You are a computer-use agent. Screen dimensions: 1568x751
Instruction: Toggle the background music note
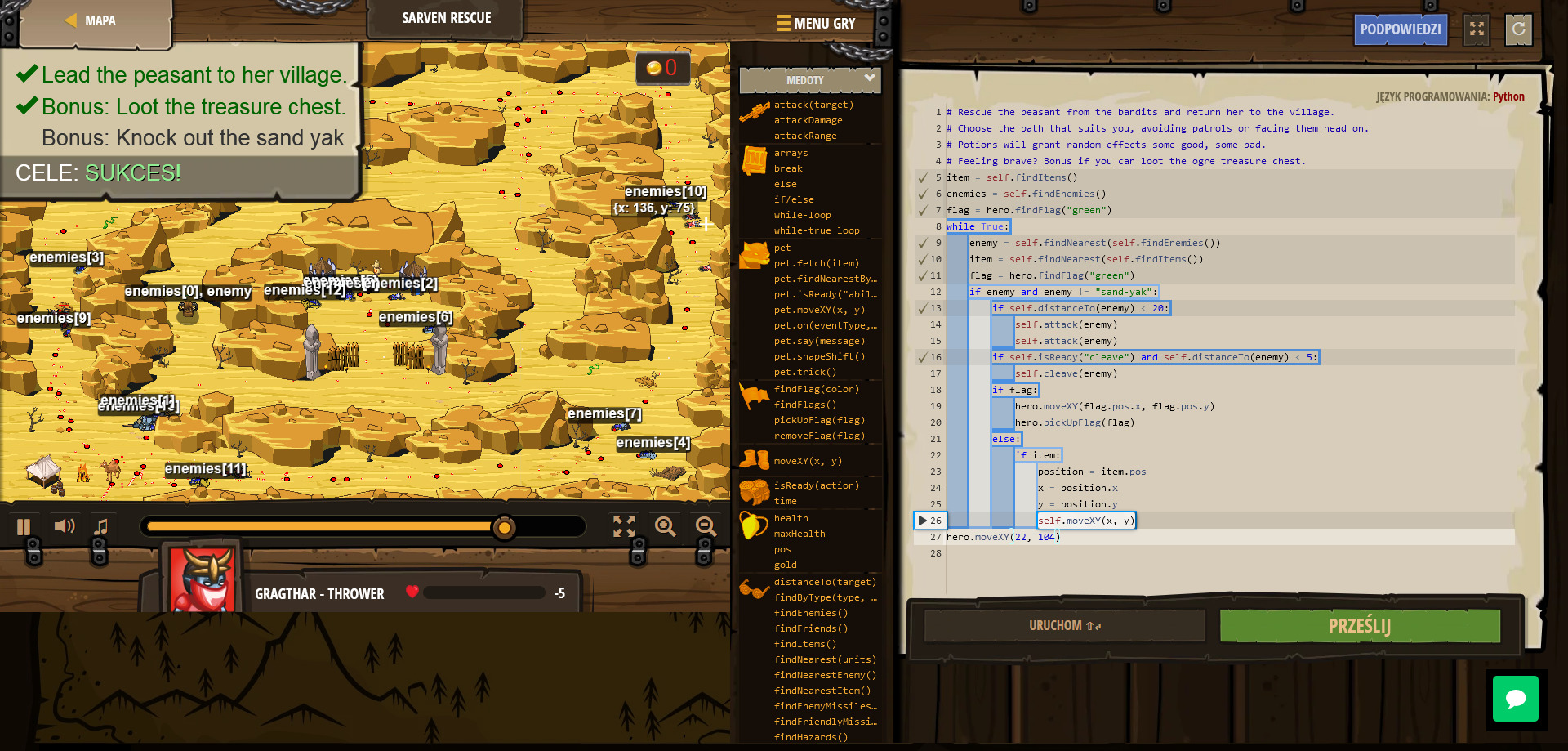tap(101, 527)
